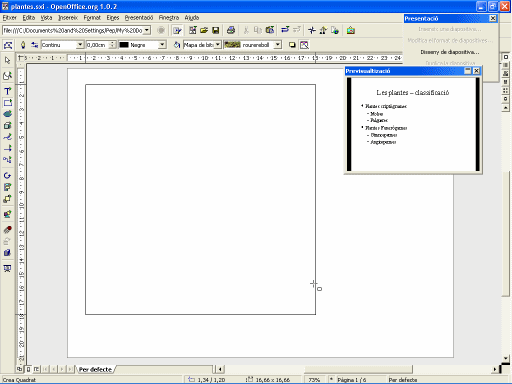Close the Presentació floating panel
512x384 pixels.
pyautogui.click(x=493, y=18)
